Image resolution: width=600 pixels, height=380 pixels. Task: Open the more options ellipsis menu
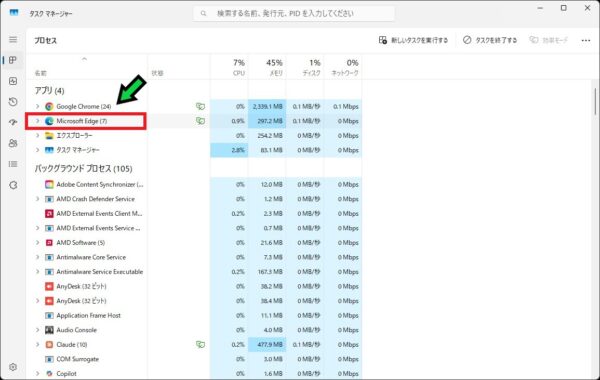tap(585, 40)
